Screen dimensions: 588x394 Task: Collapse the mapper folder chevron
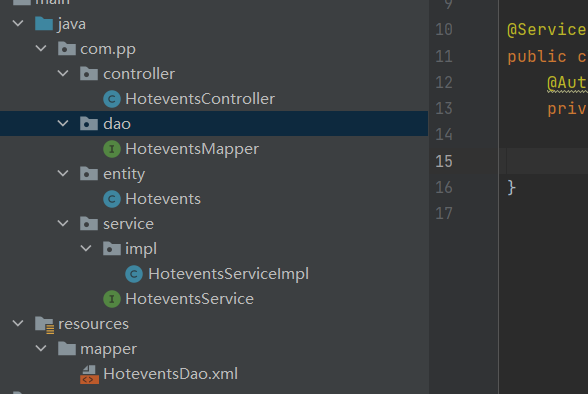[x=41, y=349]
